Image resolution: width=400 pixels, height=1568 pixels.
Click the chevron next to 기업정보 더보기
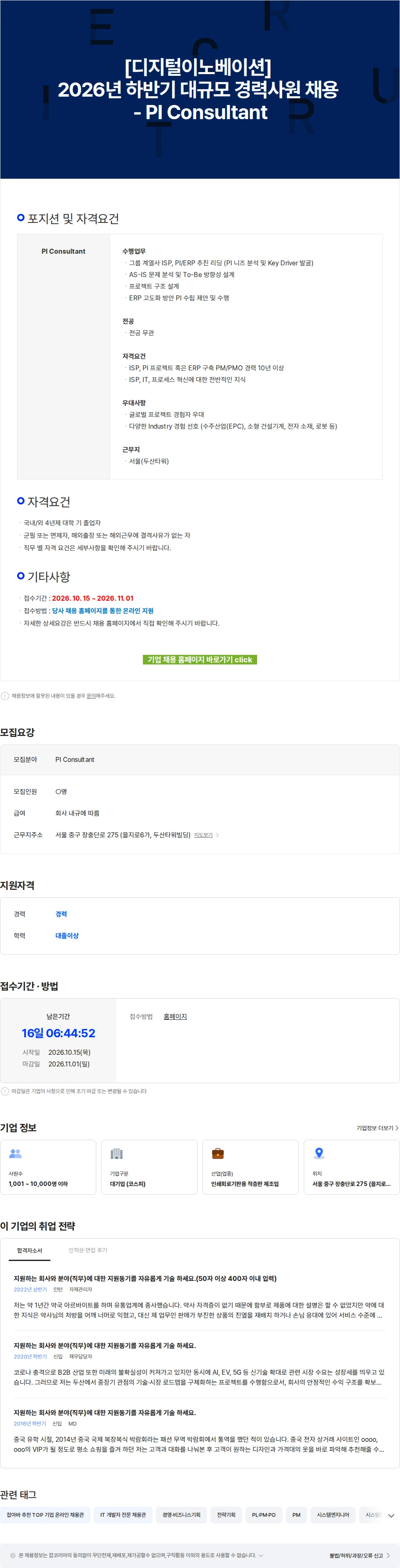click(397, 1128)
